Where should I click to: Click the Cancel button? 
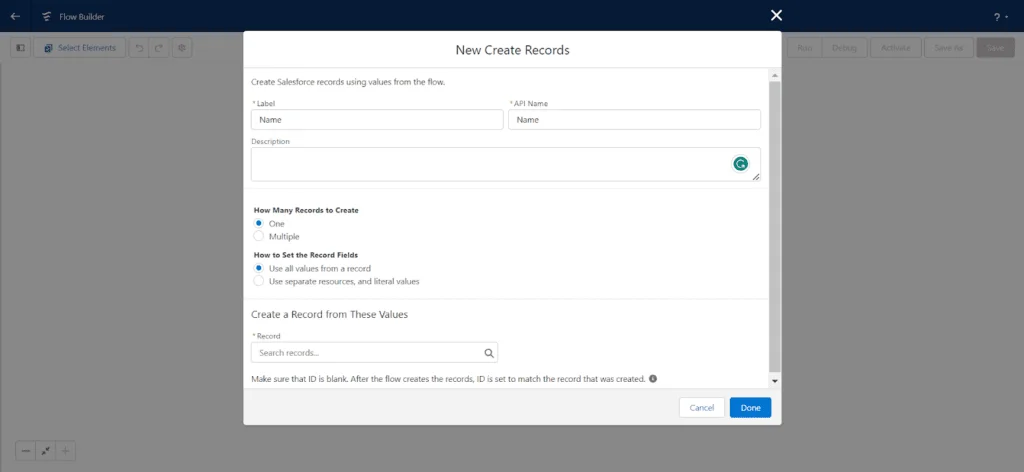coord(702,407)
